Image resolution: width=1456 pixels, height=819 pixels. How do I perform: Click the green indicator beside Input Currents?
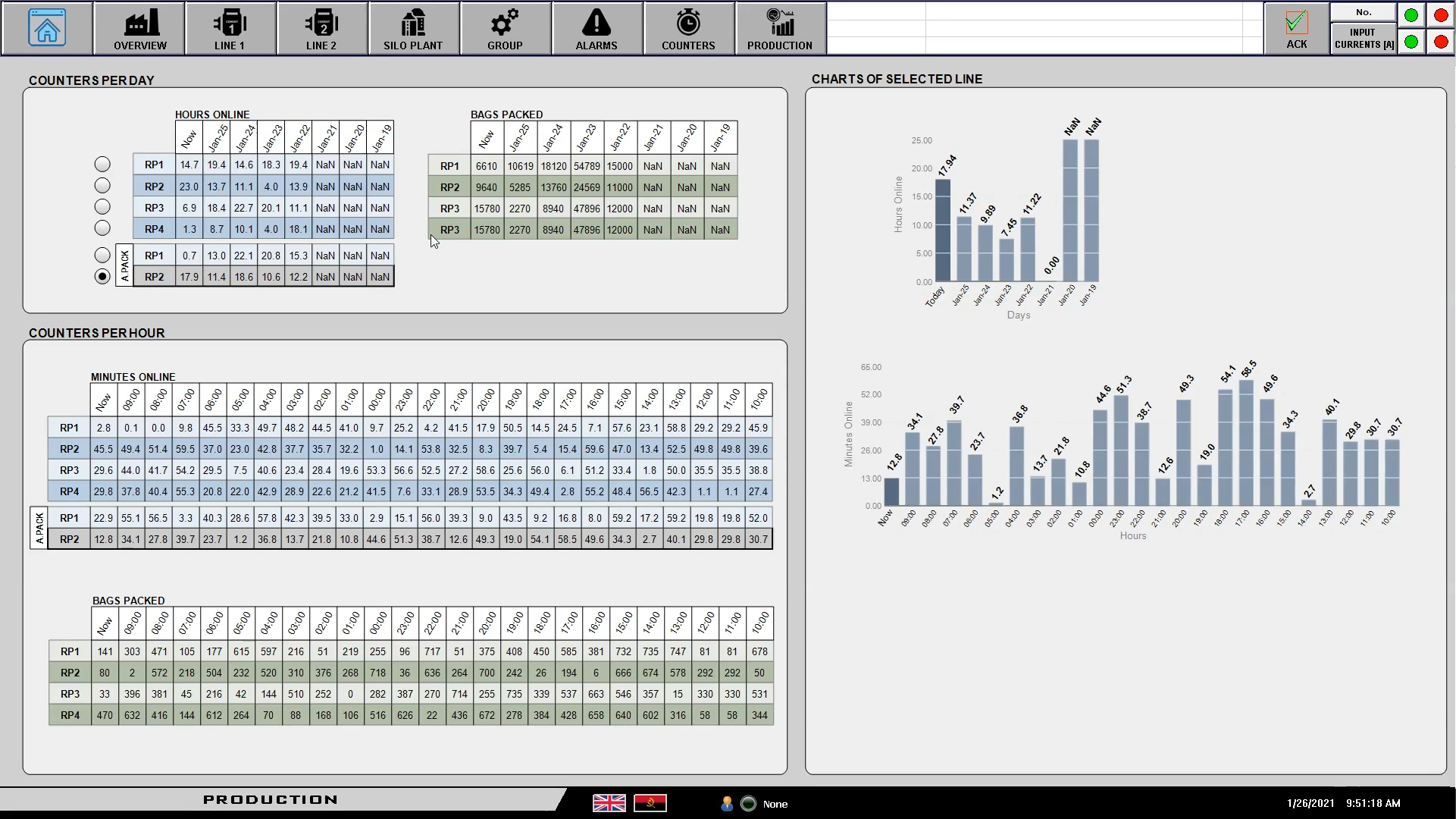pyautogui.click(x=1411, y=42)
